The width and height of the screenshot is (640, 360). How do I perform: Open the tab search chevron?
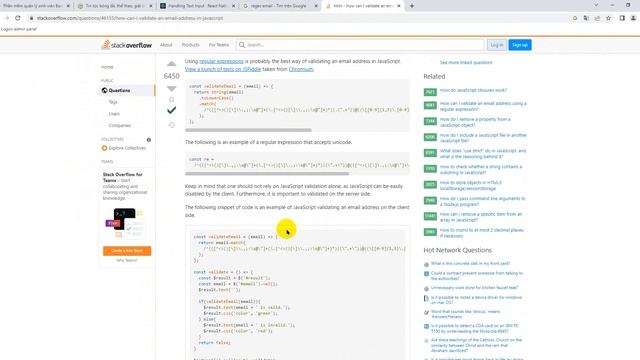tap(596, 5)
